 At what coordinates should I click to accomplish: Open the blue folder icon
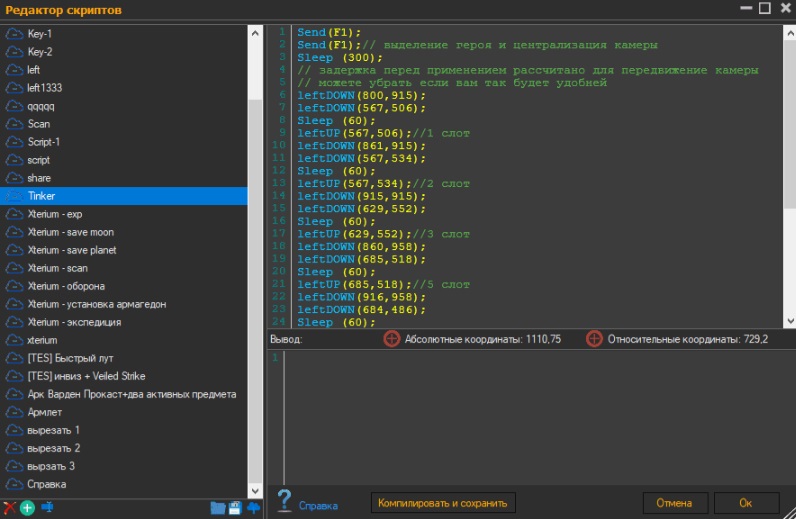218,508
